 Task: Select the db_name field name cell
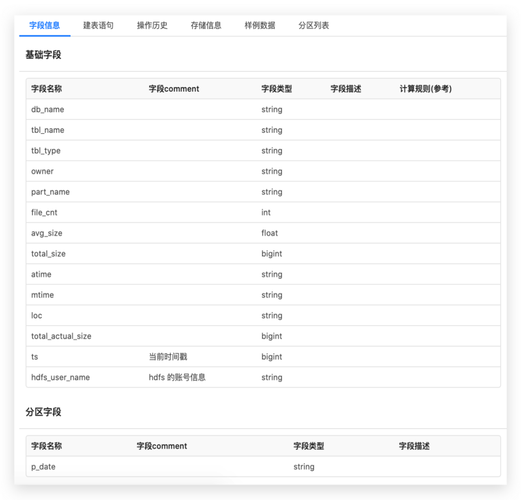click(48, 109)
